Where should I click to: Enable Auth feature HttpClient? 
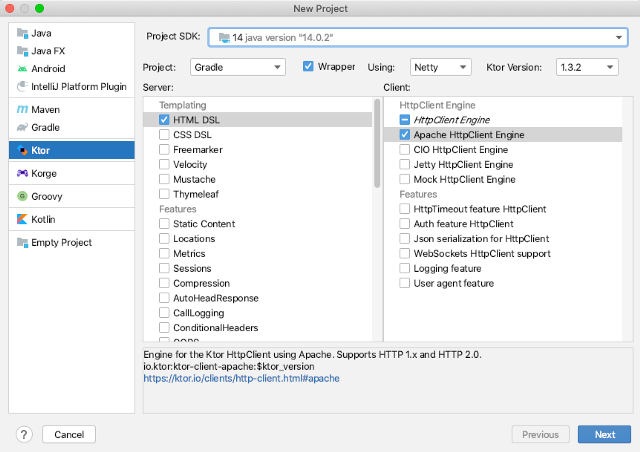coord(404,223)
